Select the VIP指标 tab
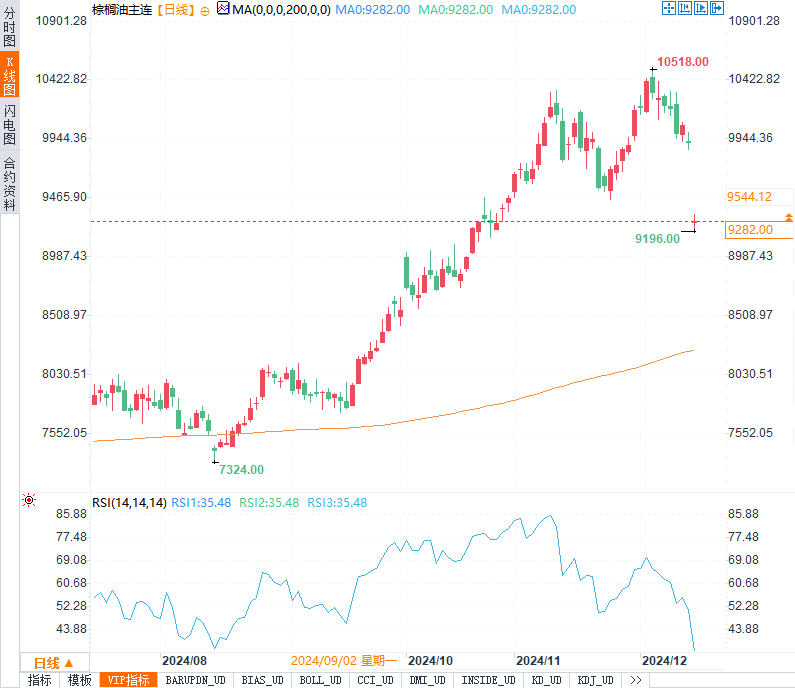The width and height of the screenshot is (795, 688). click(x=129, y=680)
